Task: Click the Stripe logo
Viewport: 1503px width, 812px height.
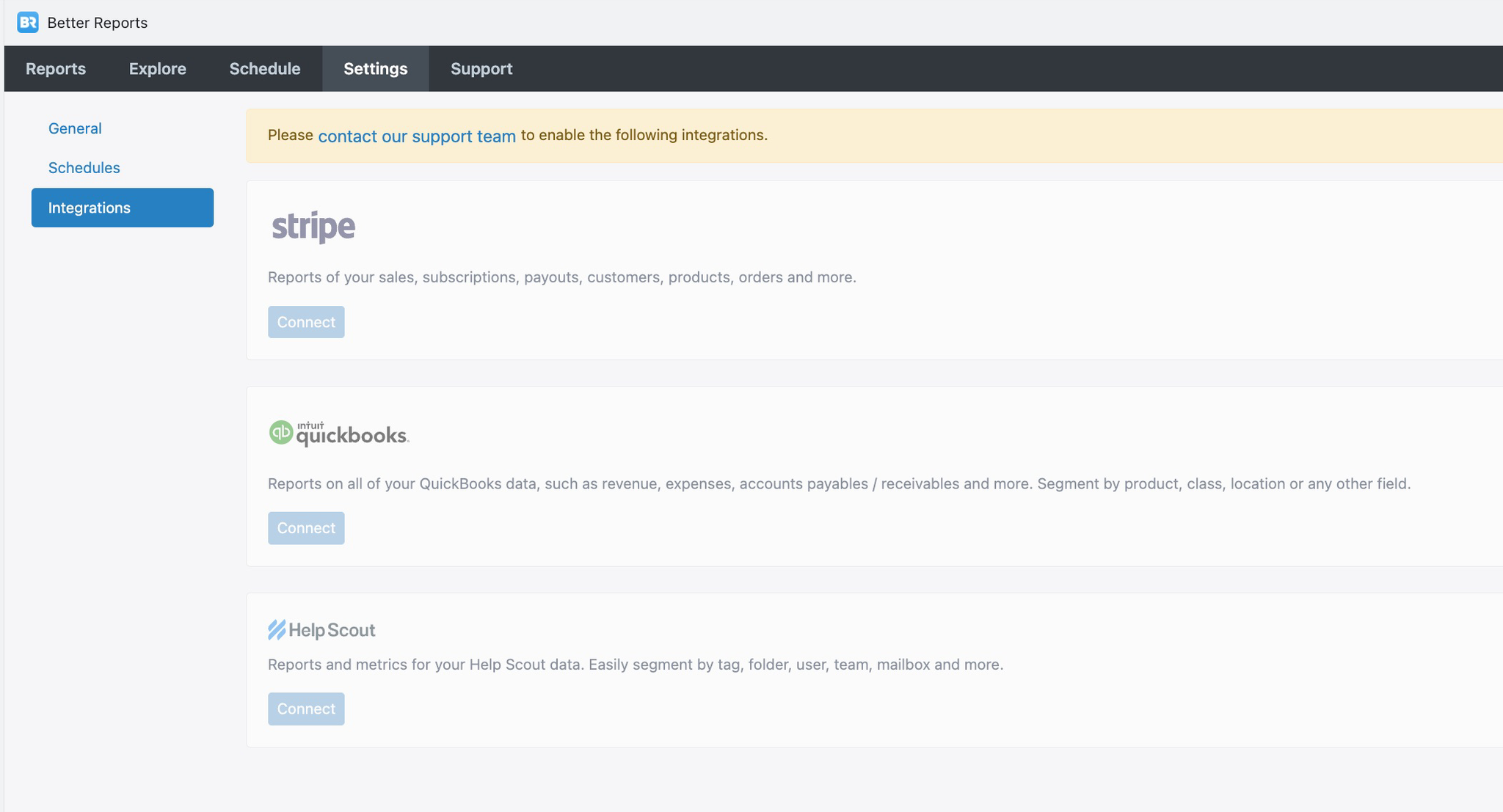Action: 313,227
